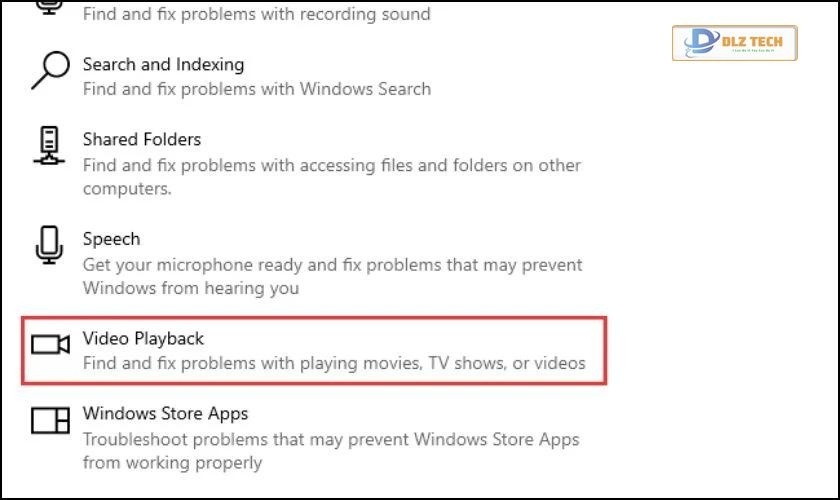This screenshot has height=500, width=840.
Task: Click the description about playing movies and TV shows
Action: (333, 364)
